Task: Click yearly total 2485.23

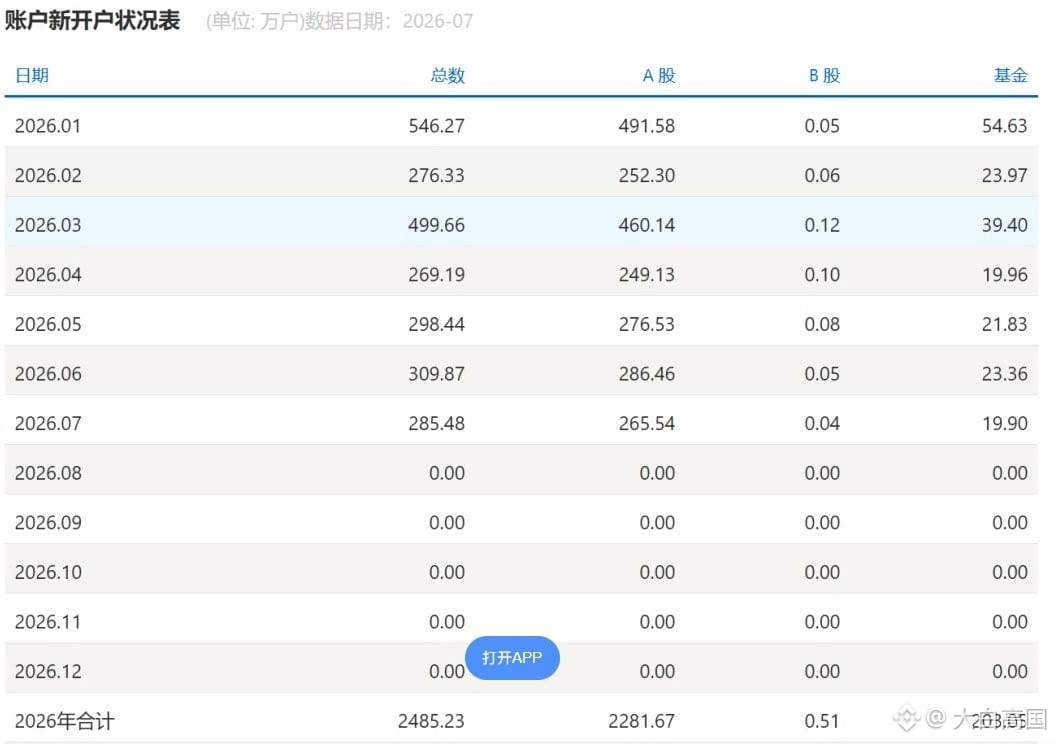Action: 431,721
